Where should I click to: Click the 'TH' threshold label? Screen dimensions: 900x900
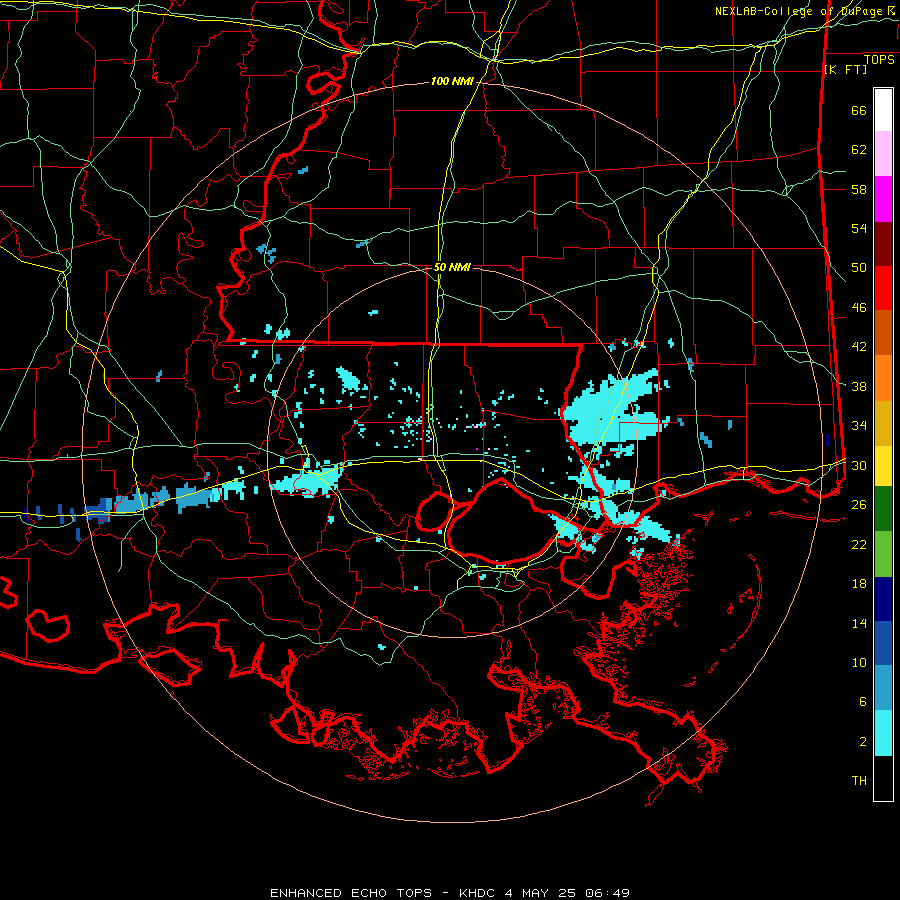(859, 781)
